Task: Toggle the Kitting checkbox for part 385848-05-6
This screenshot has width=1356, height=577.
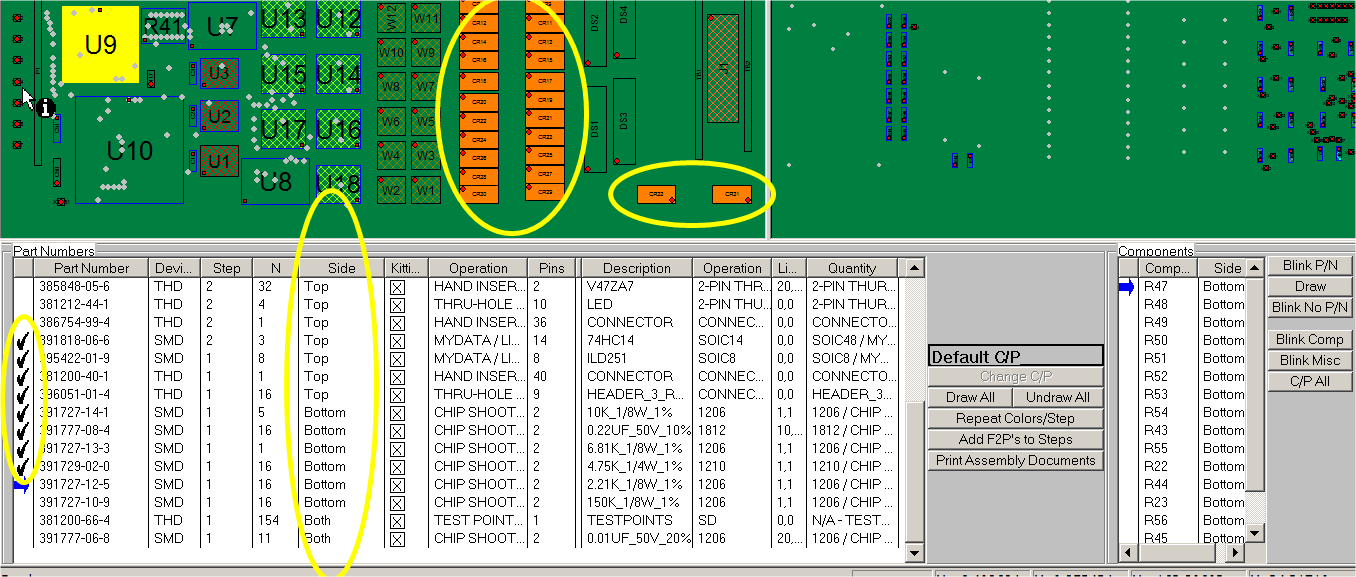Action: tap(397, 287)
